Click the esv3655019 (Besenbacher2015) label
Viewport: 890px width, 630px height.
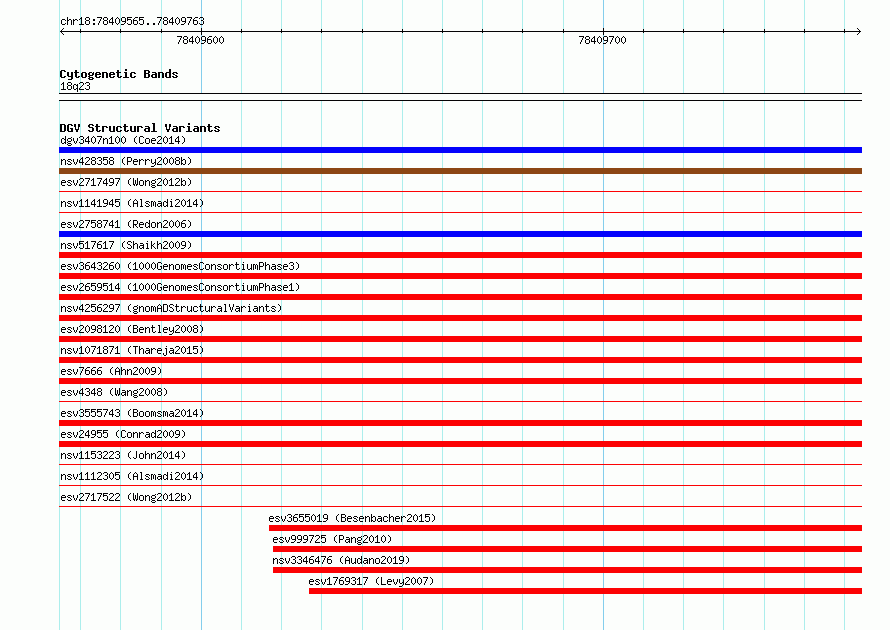pyautogui.click(x=352, y=518)
